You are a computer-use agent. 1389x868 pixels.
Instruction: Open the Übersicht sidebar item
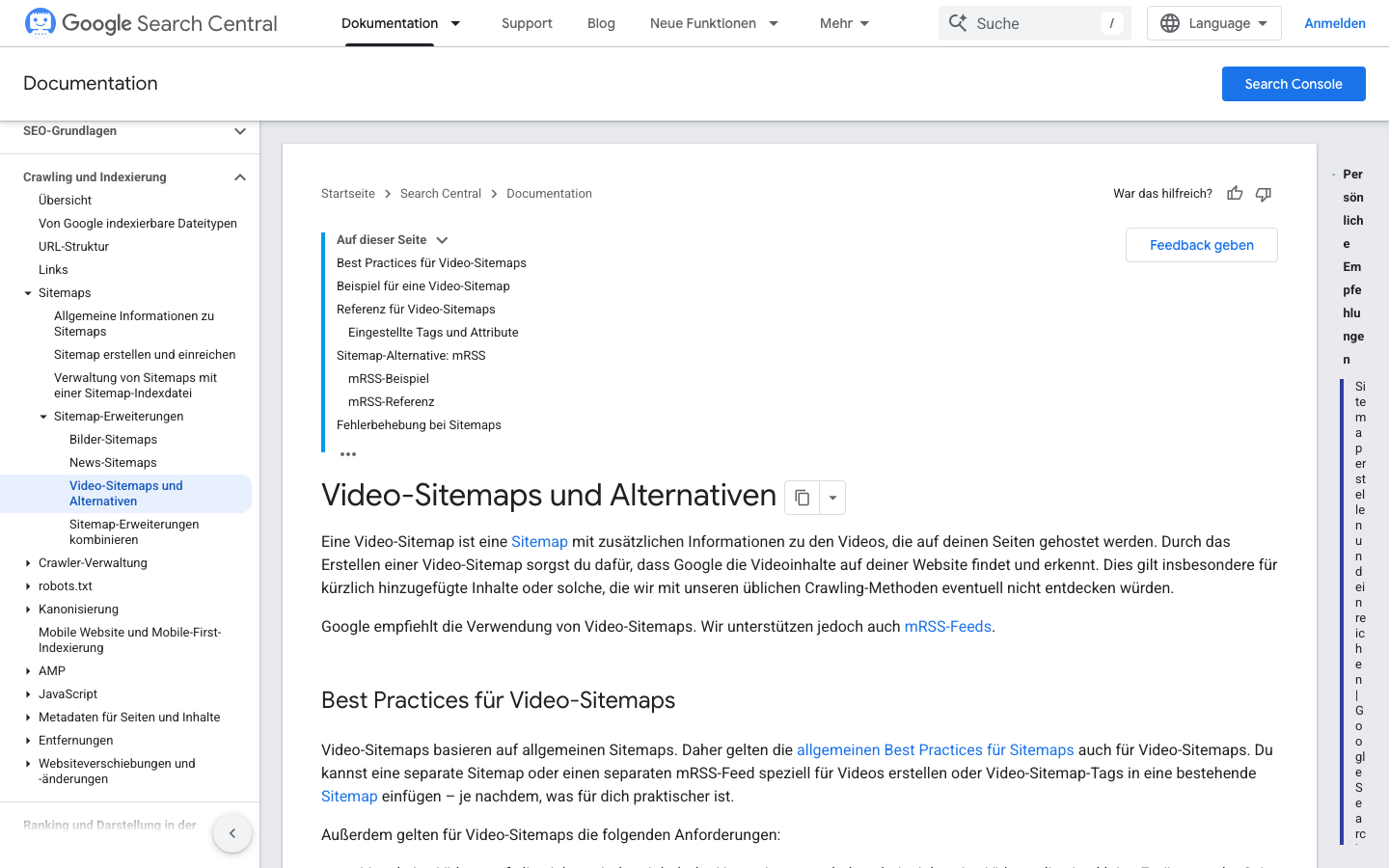point(66,201)
